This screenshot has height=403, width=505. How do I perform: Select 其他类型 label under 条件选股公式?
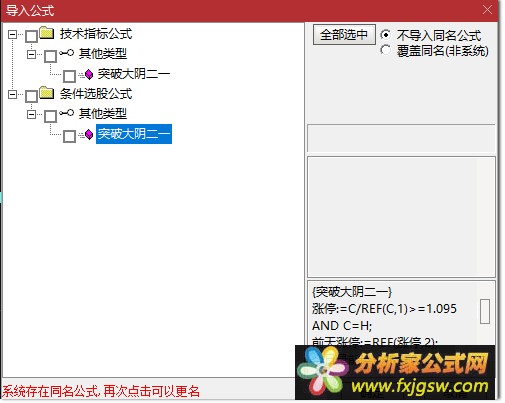(103, 114)
